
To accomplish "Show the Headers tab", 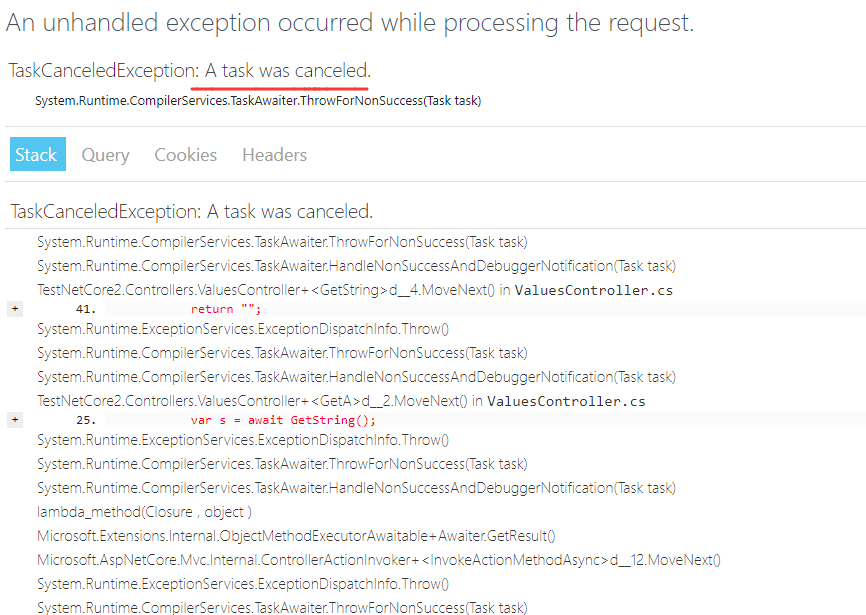I will point(274,155).
